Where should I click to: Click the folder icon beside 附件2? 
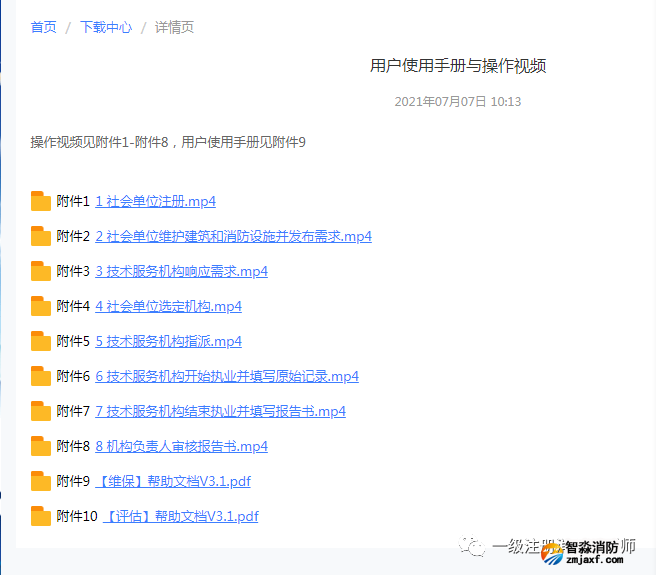[41, 236]
